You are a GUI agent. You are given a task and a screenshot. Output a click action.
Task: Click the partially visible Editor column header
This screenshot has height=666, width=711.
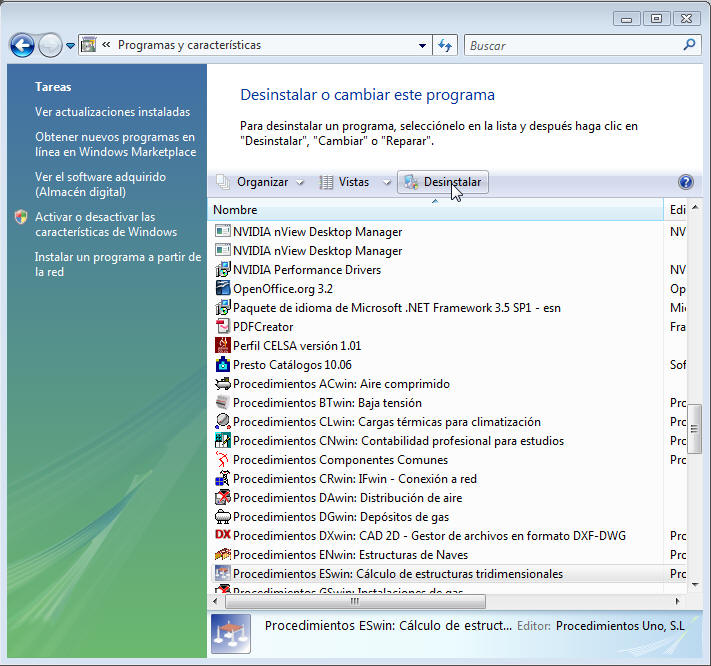click(x=677, y=210)
